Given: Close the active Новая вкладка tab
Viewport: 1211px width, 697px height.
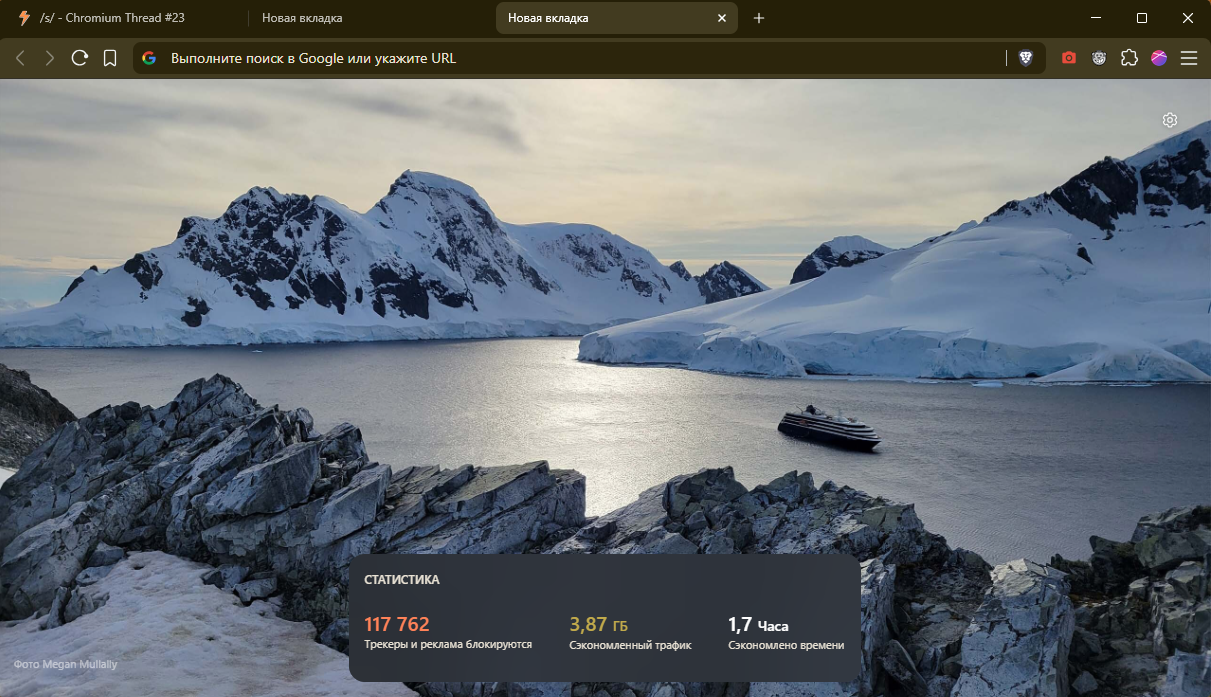Looking at the screenshot, I should (722, 18).
